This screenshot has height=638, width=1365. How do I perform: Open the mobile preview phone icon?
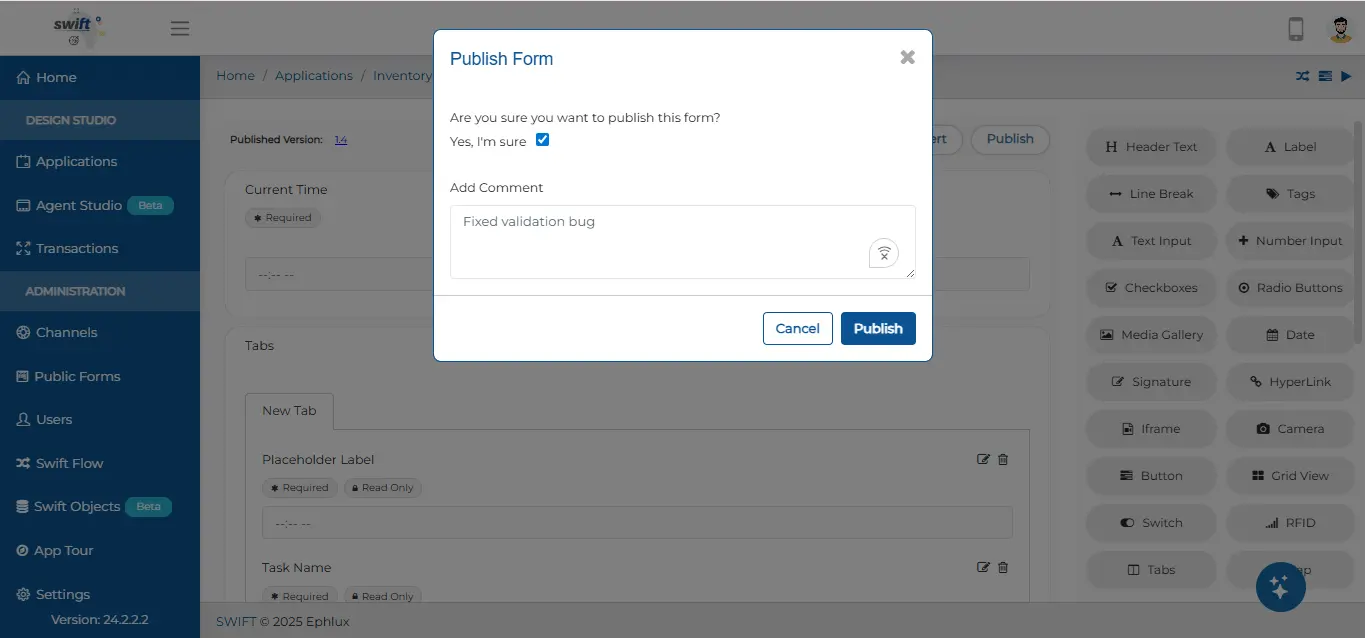[1296, 29]
